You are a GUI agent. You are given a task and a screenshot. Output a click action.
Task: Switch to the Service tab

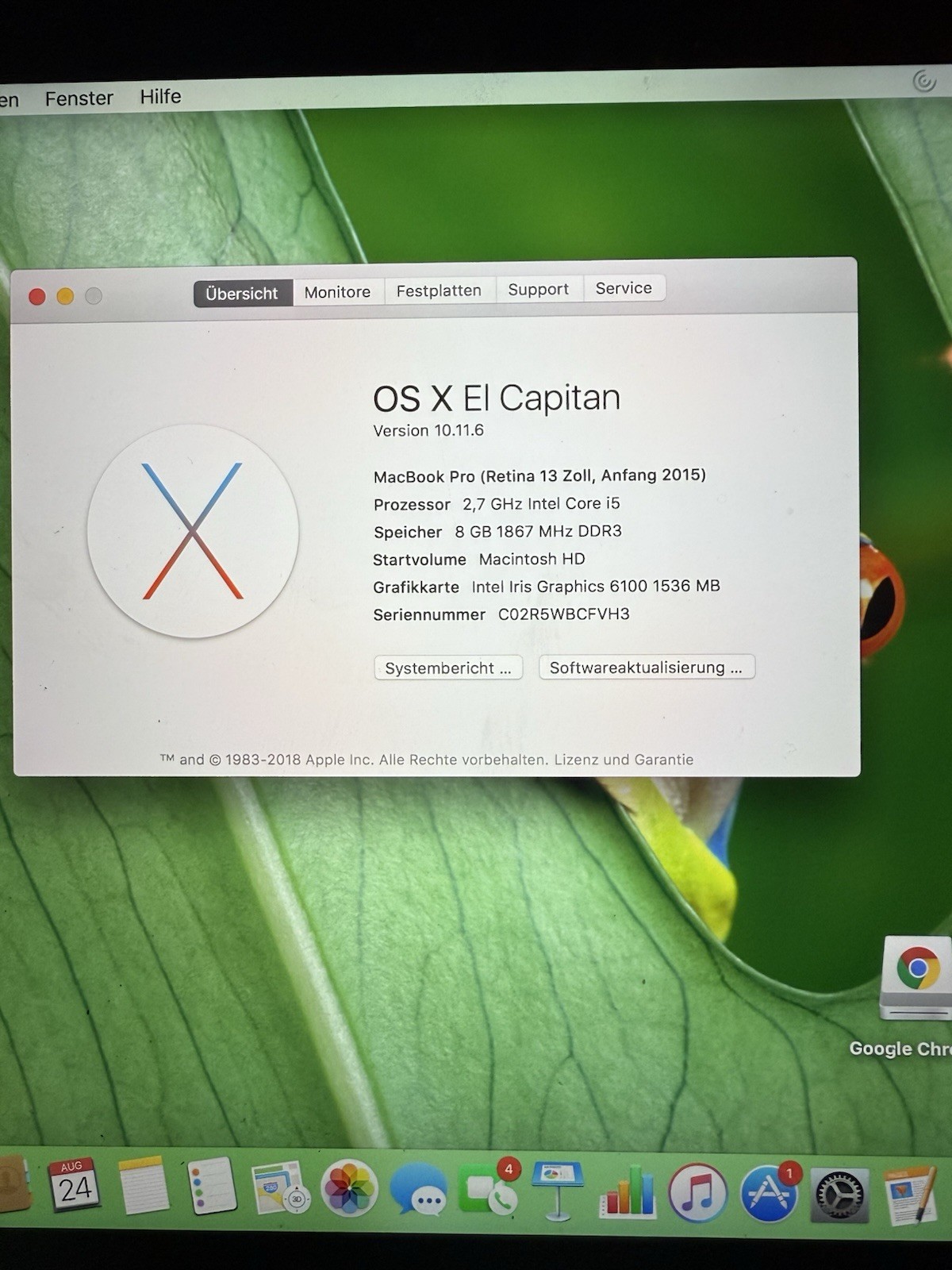pyautogui.click(x=624, y=288)
